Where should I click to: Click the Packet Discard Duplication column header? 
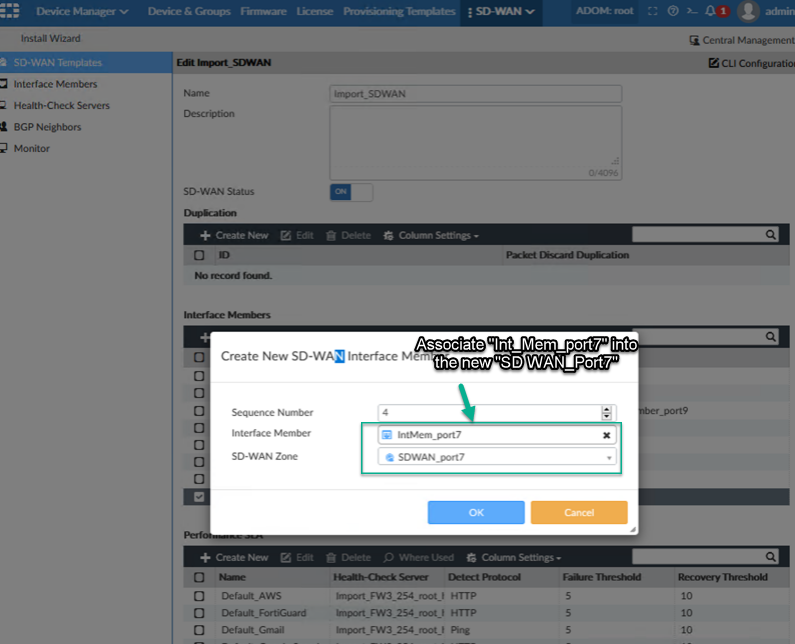tap(567, 255)
